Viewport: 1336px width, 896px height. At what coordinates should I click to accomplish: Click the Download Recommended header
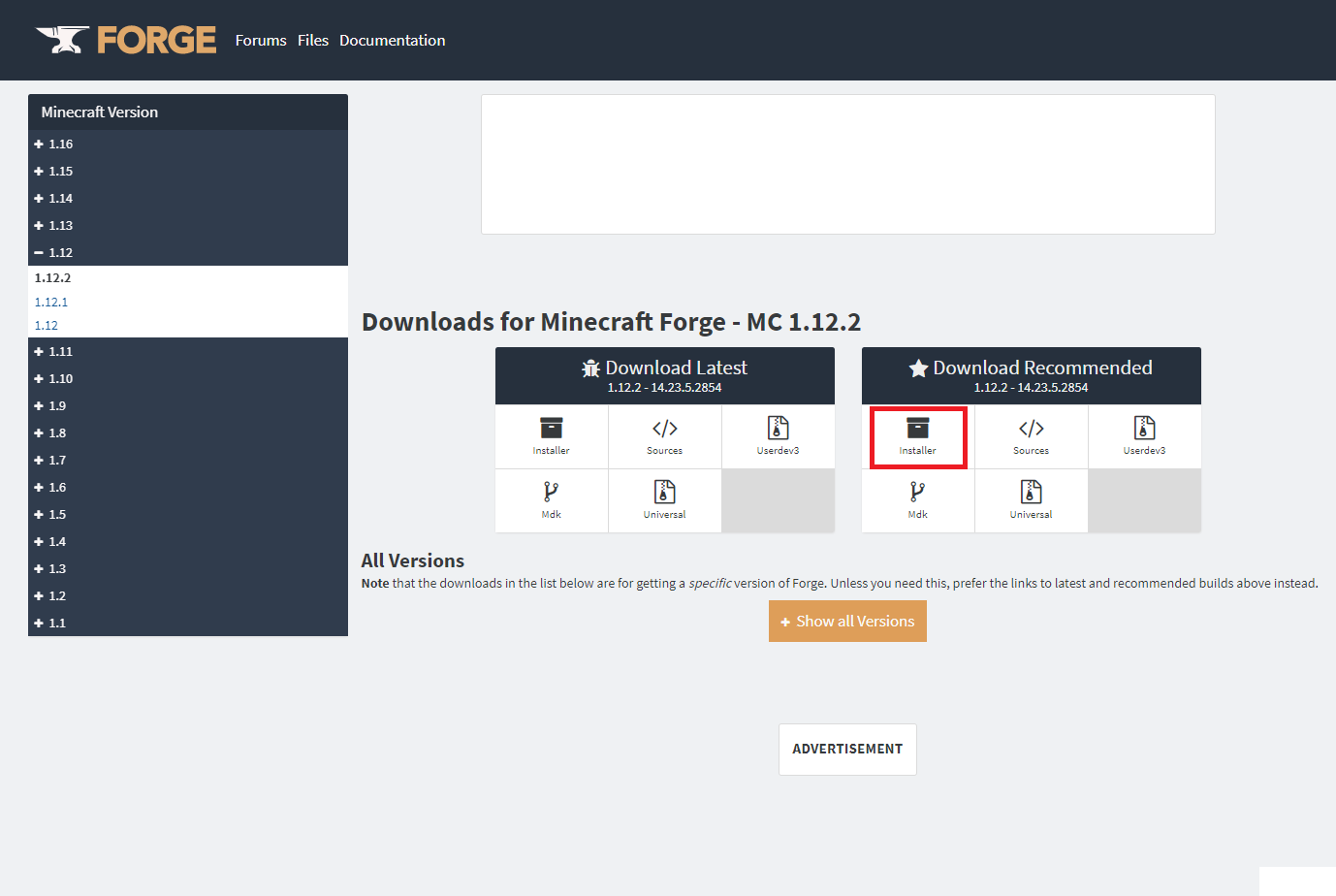1031,375
